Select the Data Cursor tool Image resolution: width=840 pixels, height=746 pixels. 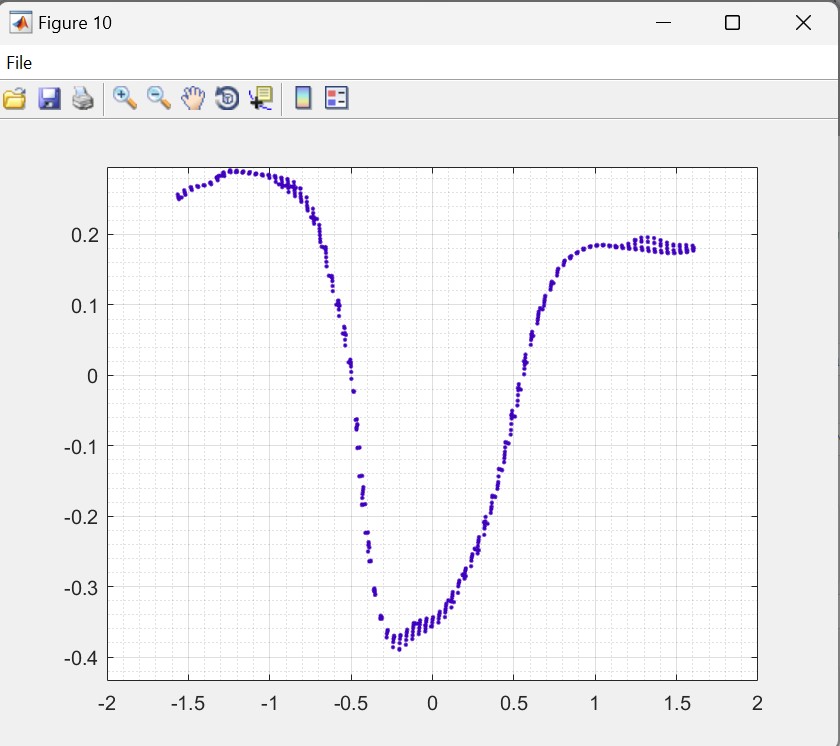[x=261, y=98]
